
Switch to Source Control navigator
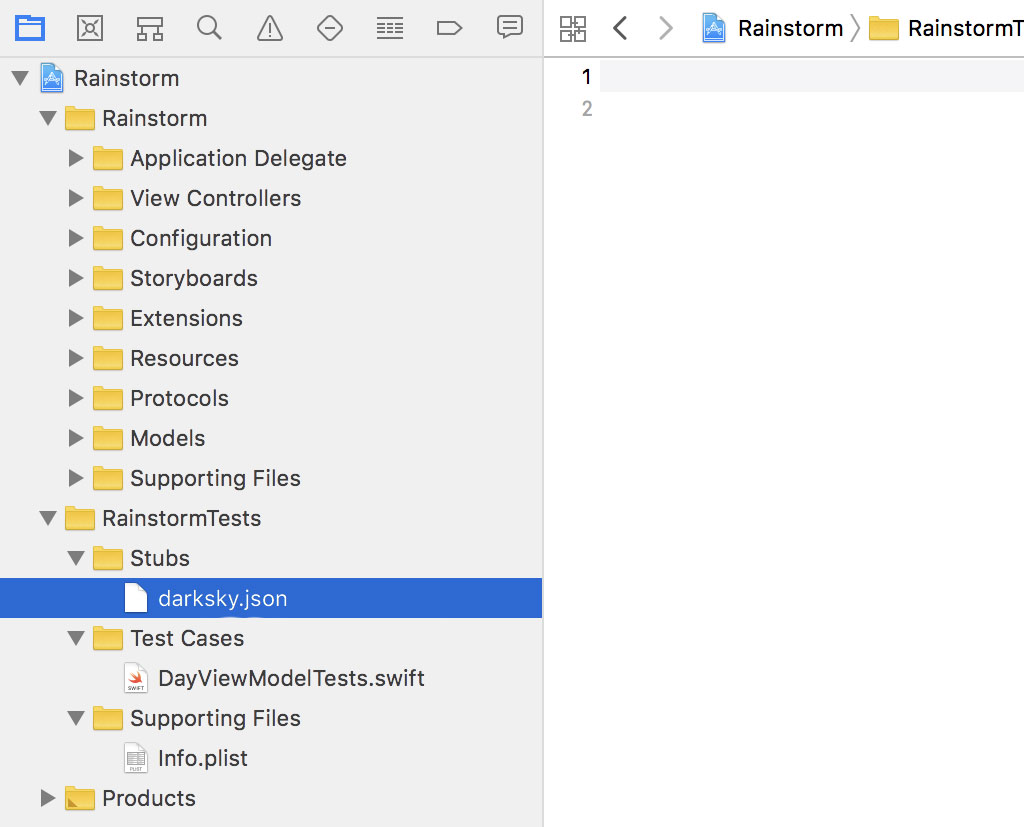[90, 28]
